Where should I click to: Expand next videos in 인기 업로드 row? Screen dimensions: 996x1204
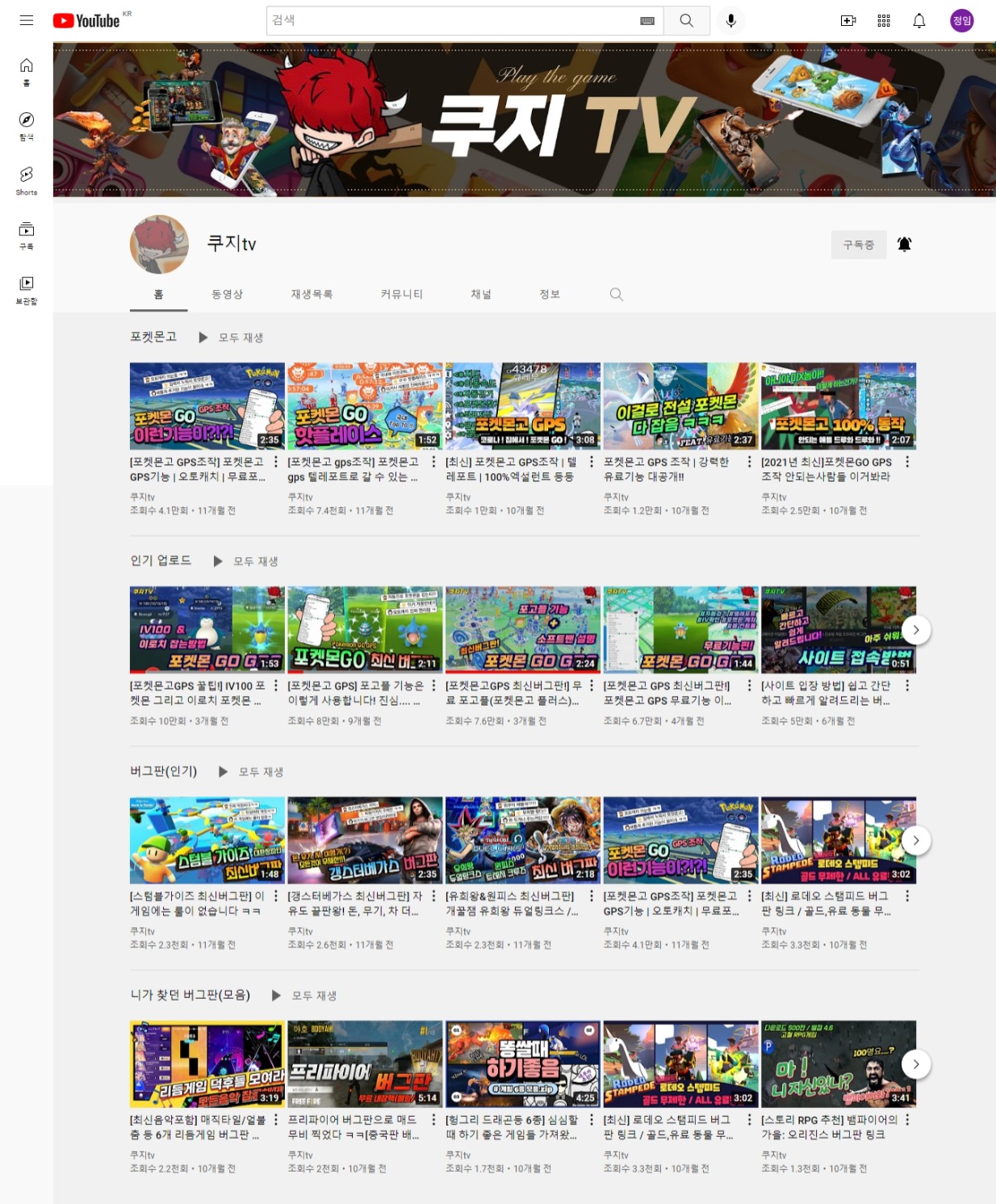point(915,630)
